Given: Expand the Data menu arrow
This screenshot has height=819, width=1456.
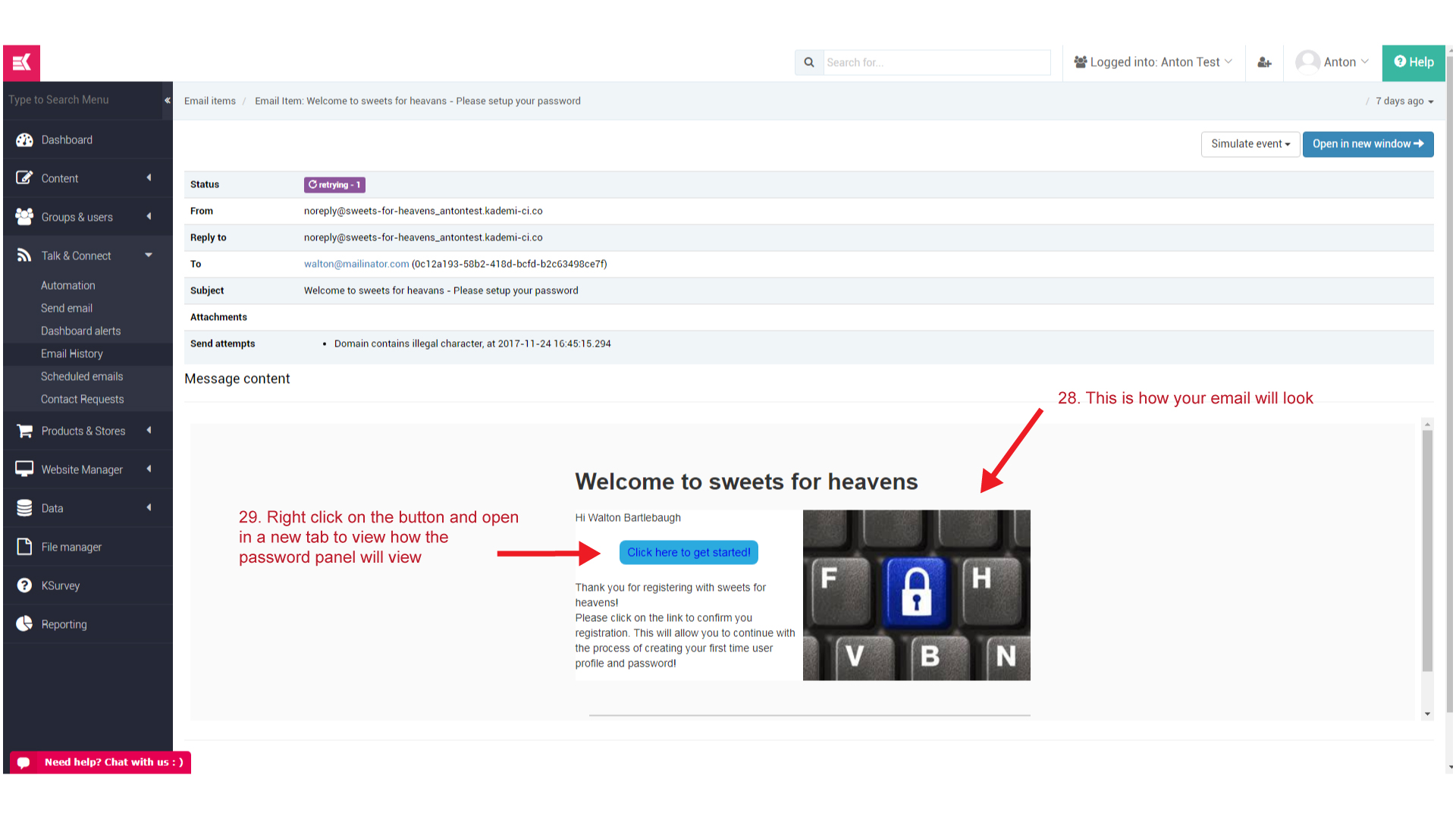Looking at the screenshot, I should [149, 507].
